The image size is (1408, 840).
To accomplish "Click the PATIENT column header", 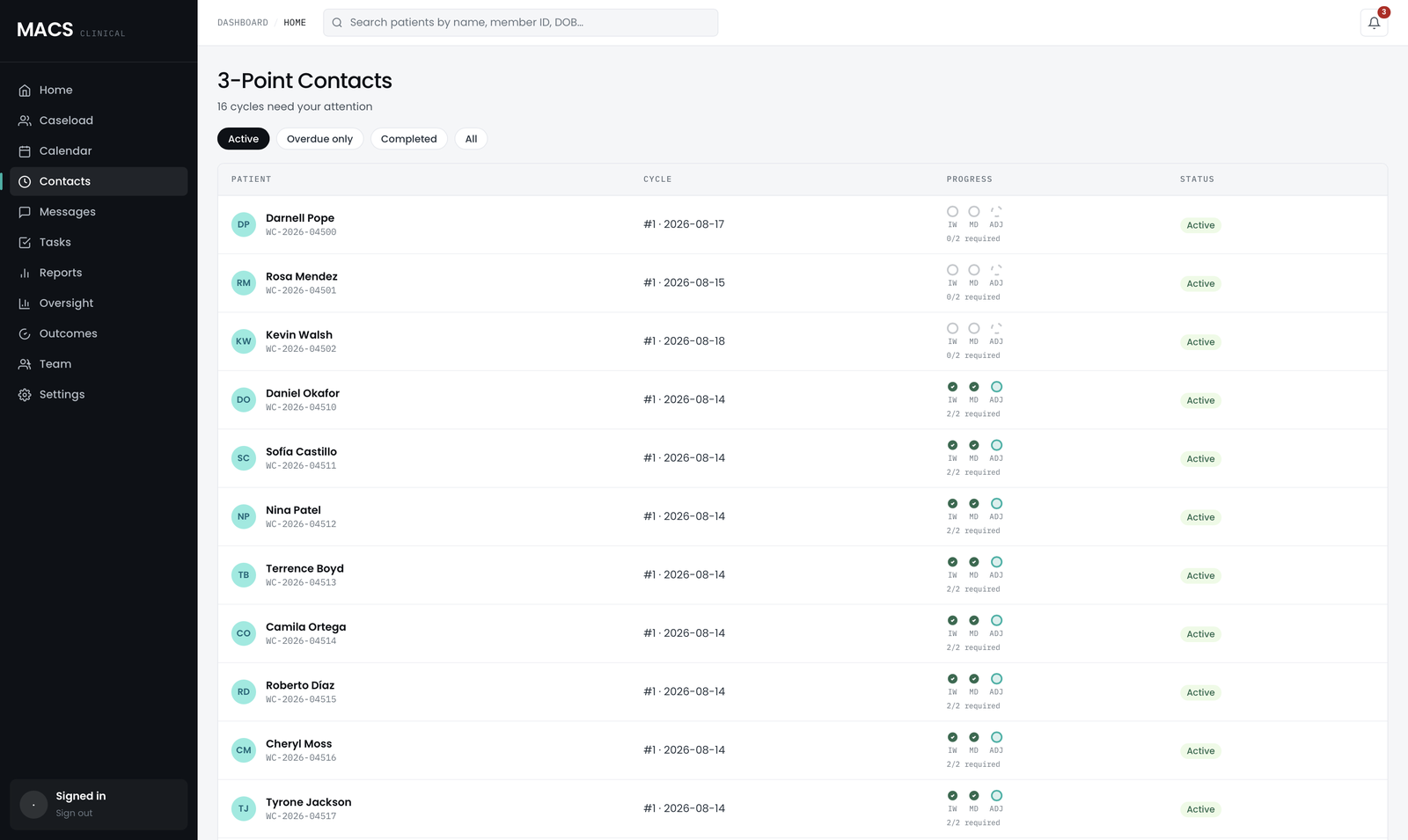I will click(252, 179).
